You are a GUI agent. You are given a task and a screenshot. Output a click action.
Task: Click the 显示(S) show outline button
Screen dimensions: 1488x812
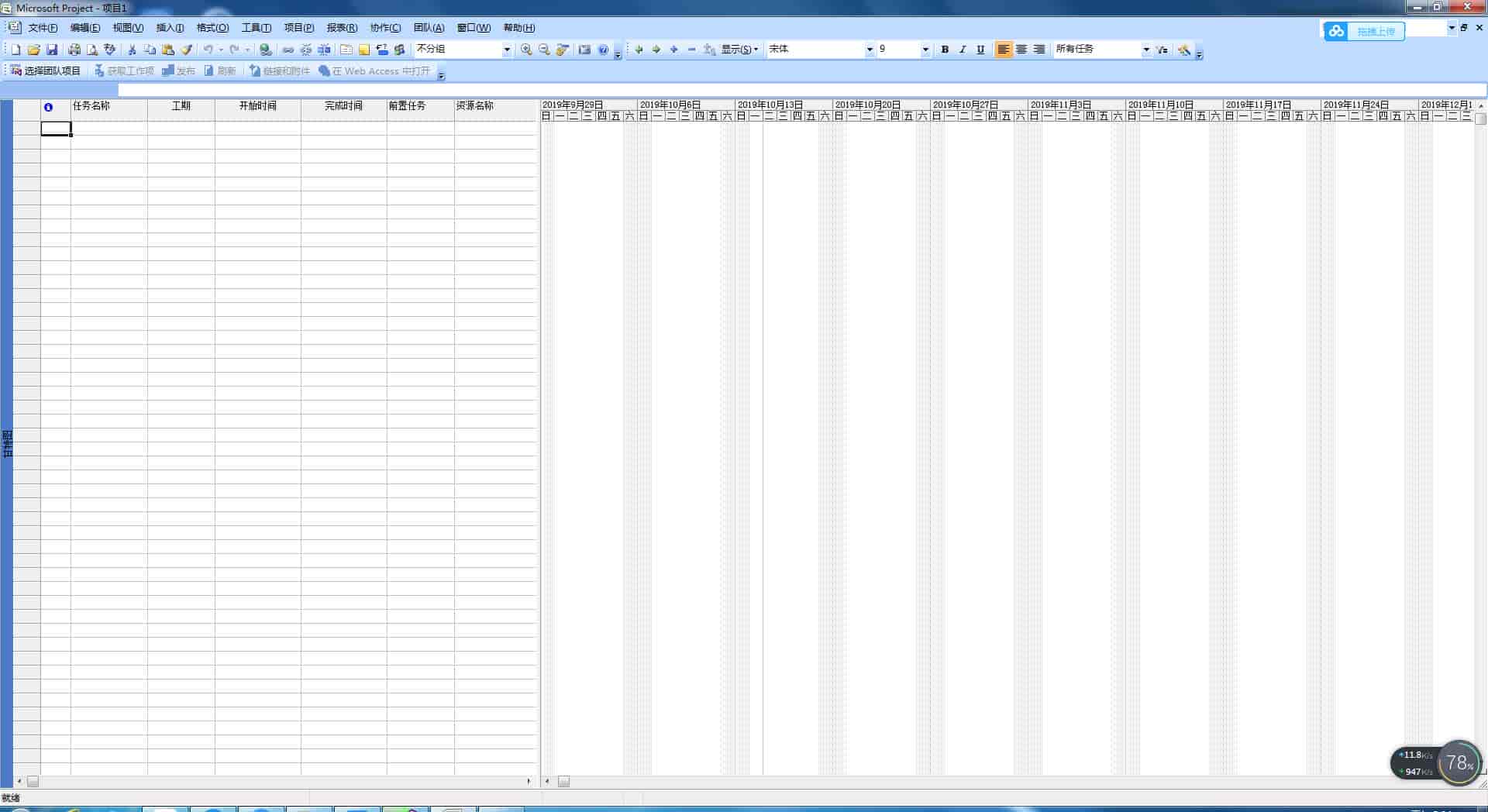click(739, 50)
